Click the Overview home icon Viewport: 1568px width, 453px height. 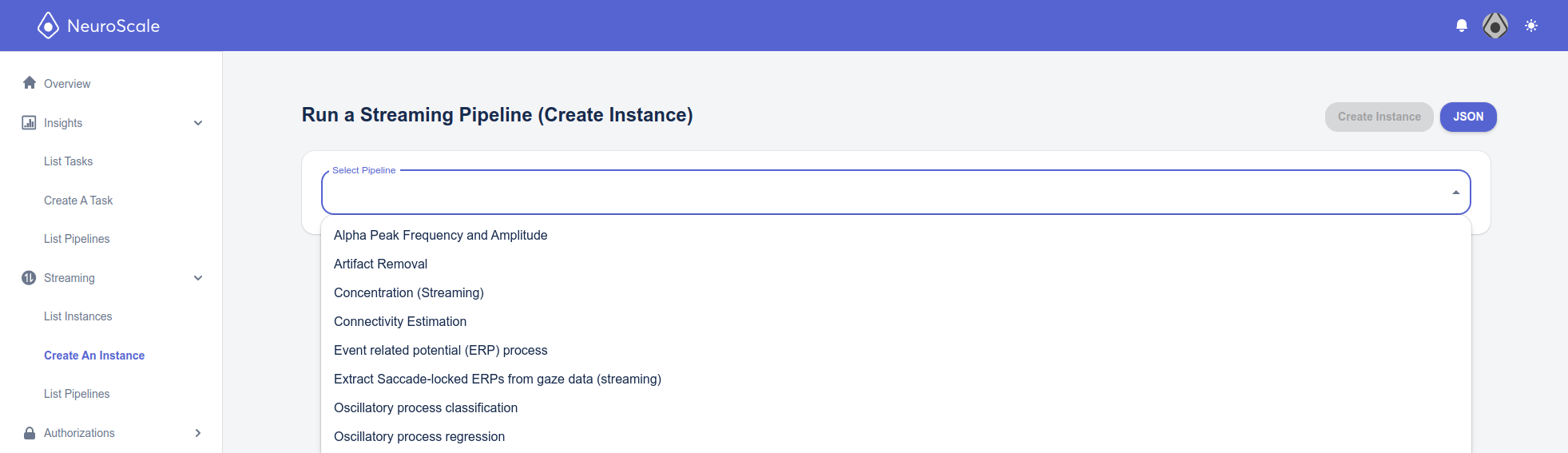30,82
